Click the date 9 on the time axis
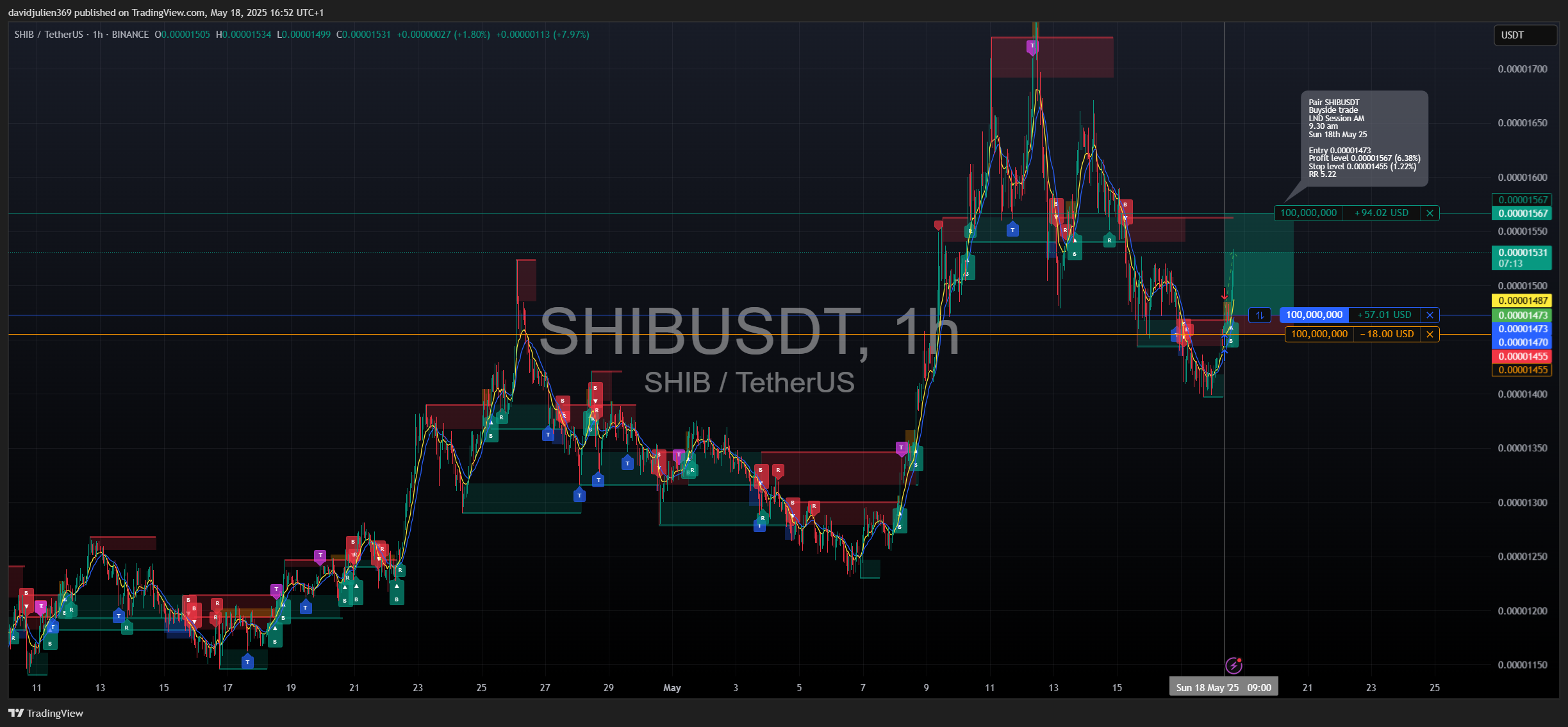Image resolution: width=1568 pixels, height=727 pixels. tap(926, 688)
